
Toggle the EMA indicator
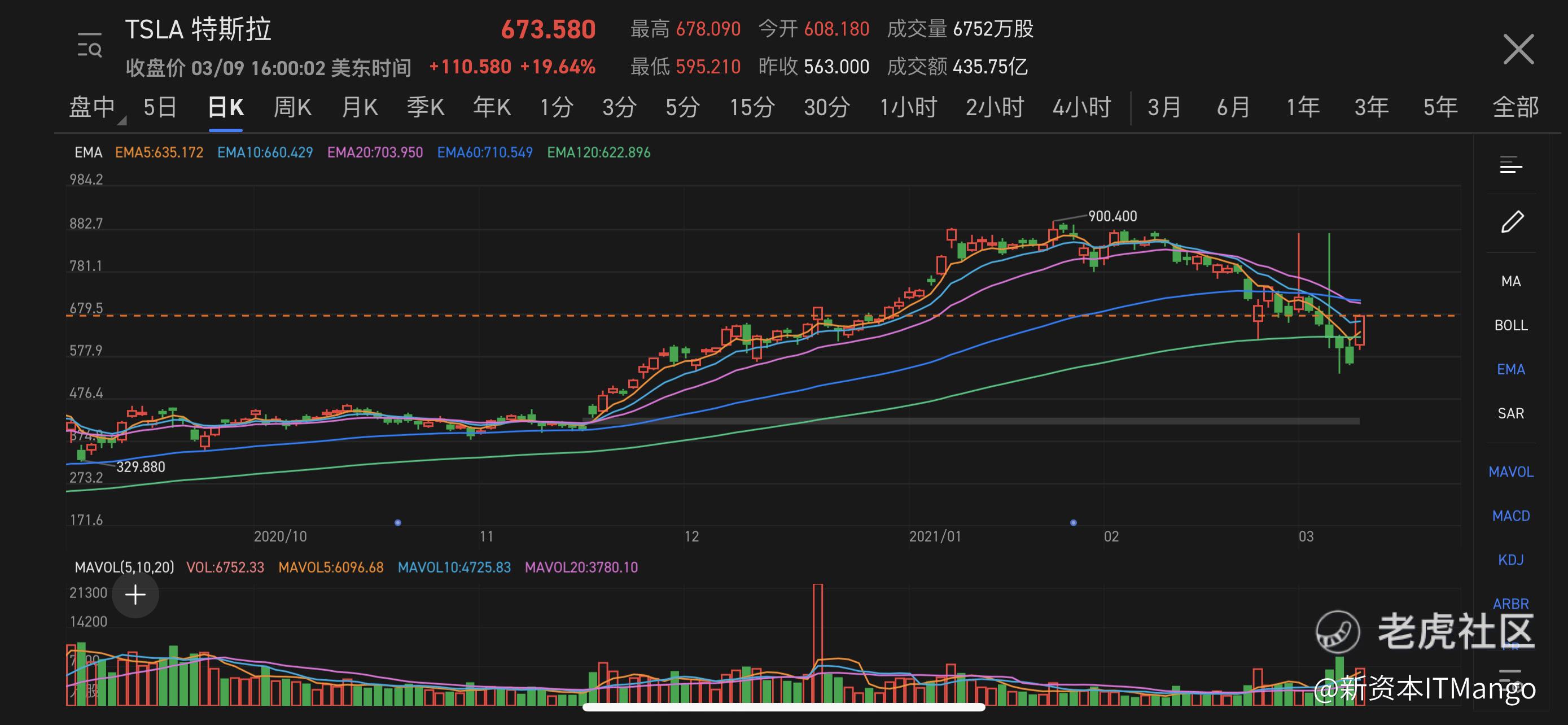pos(1511,369)
